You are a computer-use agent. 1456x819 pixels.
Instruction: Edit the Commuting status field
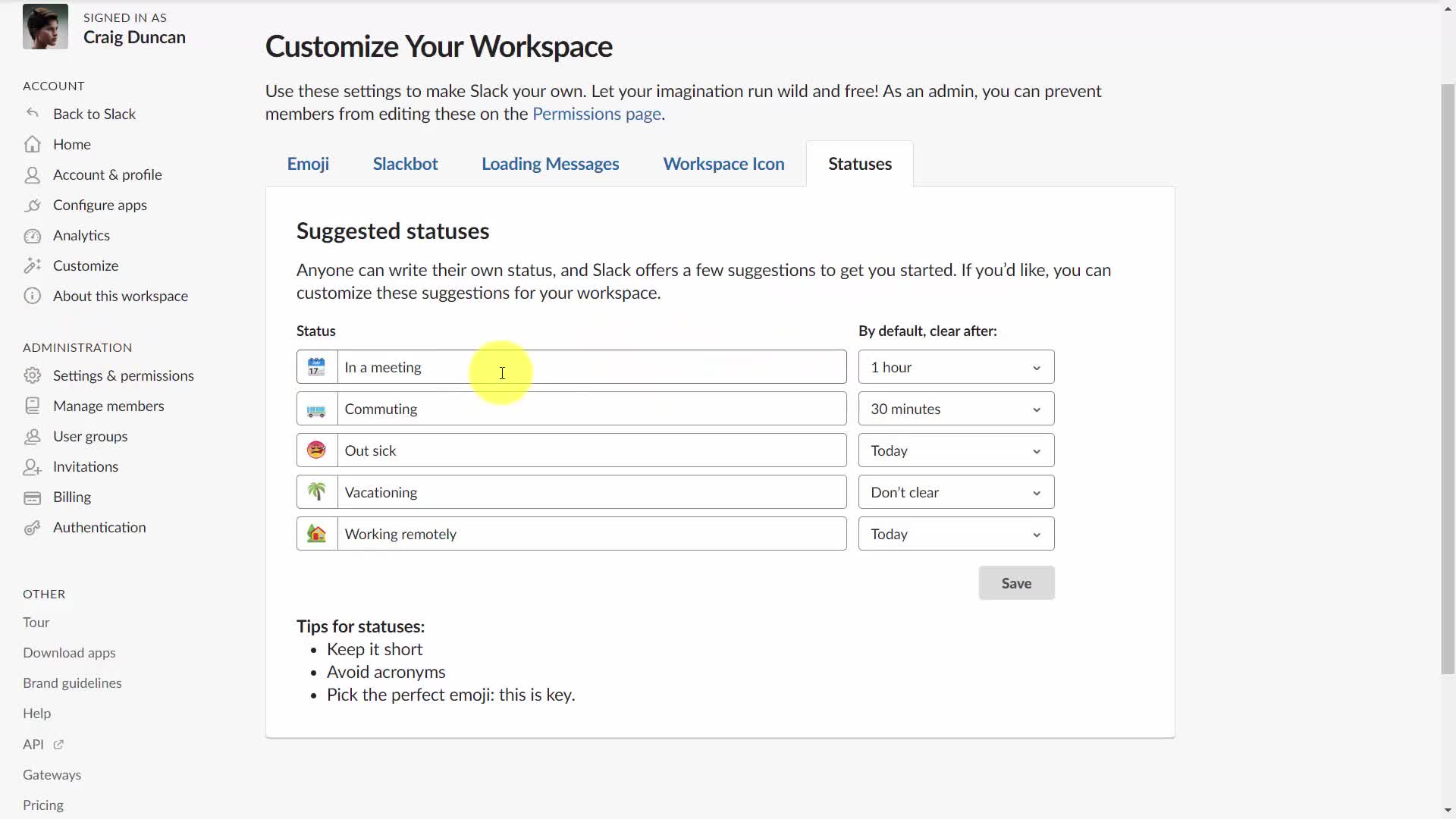591,409
